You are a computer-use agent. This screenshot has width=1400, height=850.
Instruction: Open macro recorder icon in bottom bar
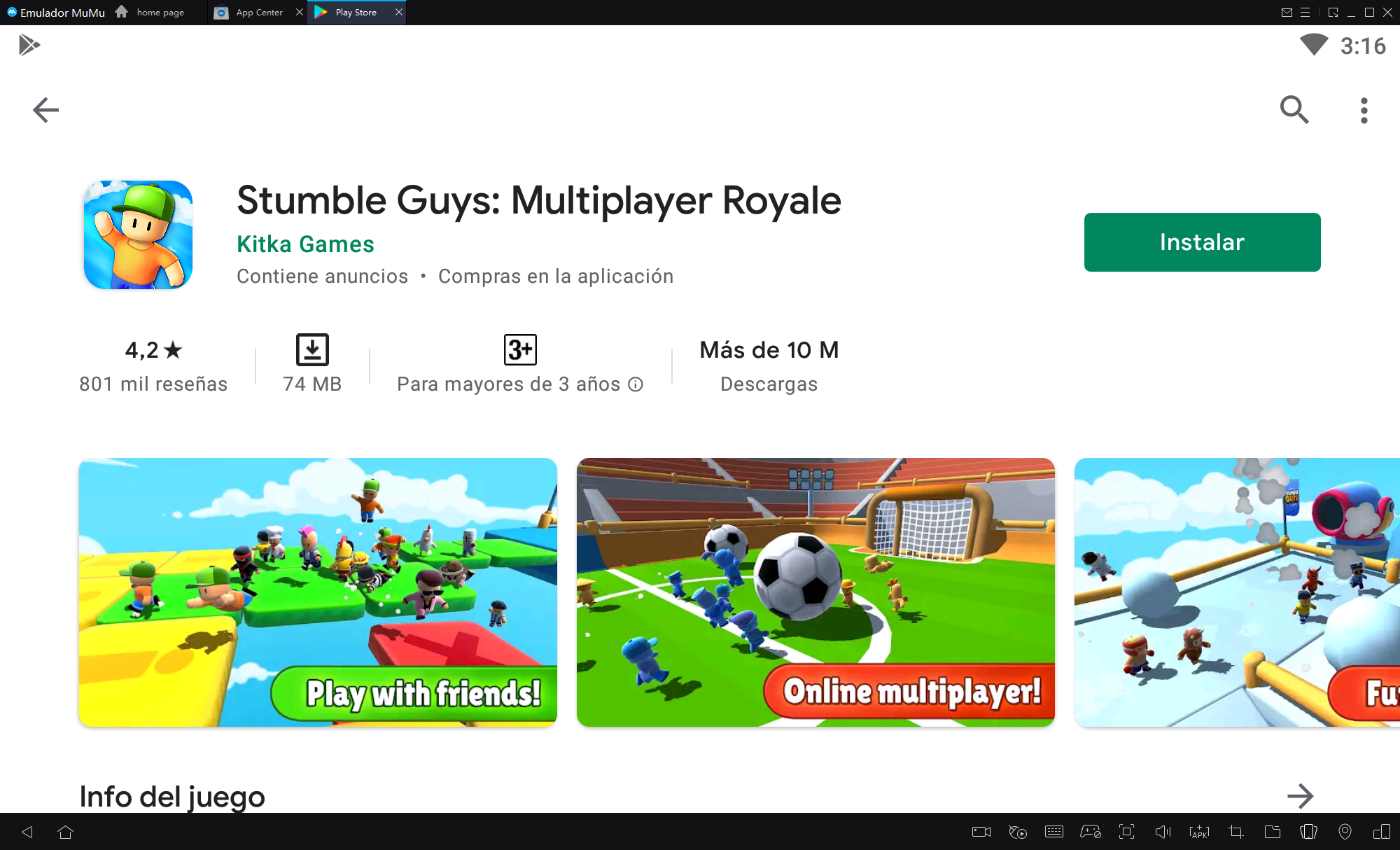click(x=1018, y=832)
